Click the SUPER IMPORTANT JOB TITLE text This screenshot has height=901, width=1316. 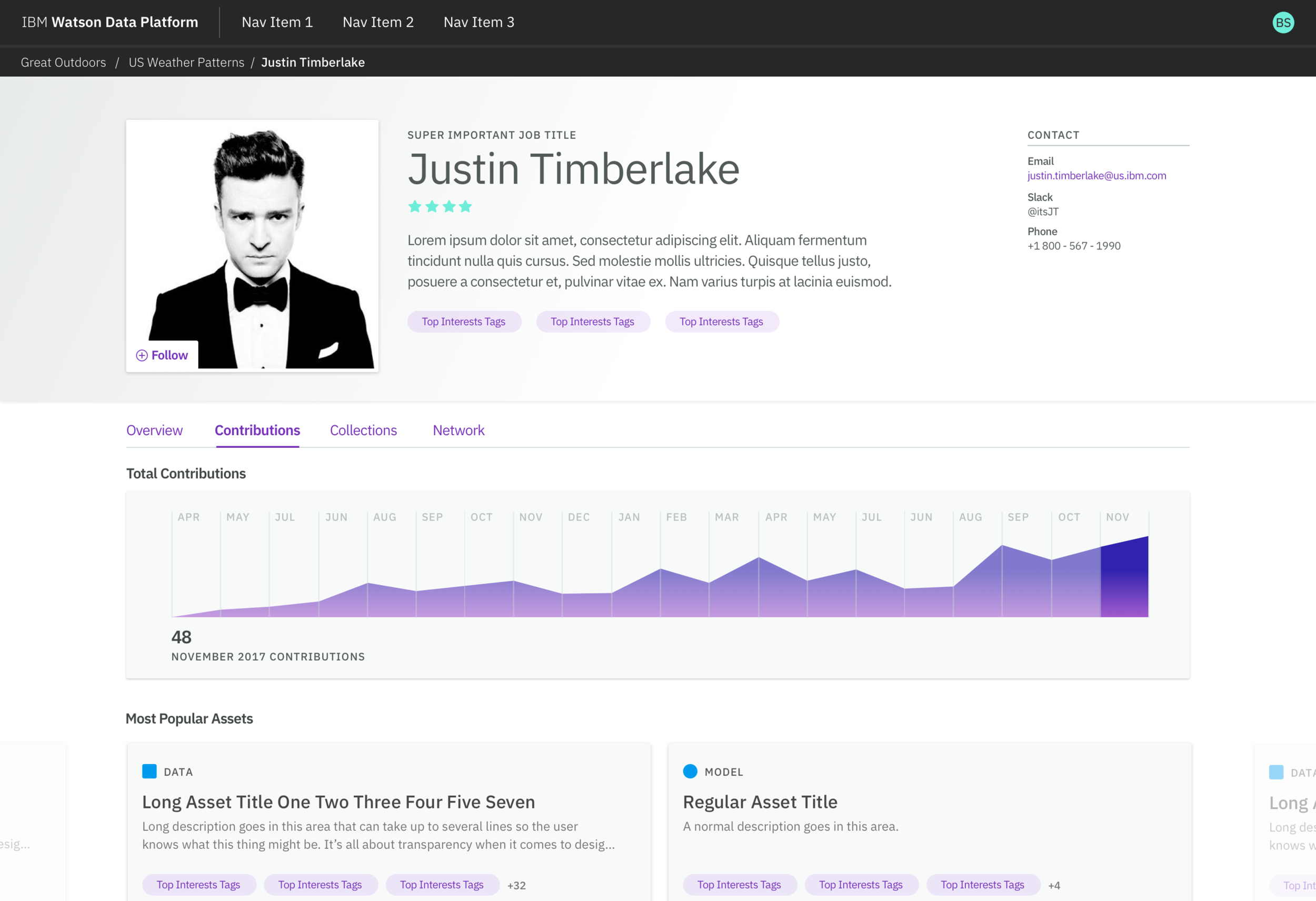492,135
